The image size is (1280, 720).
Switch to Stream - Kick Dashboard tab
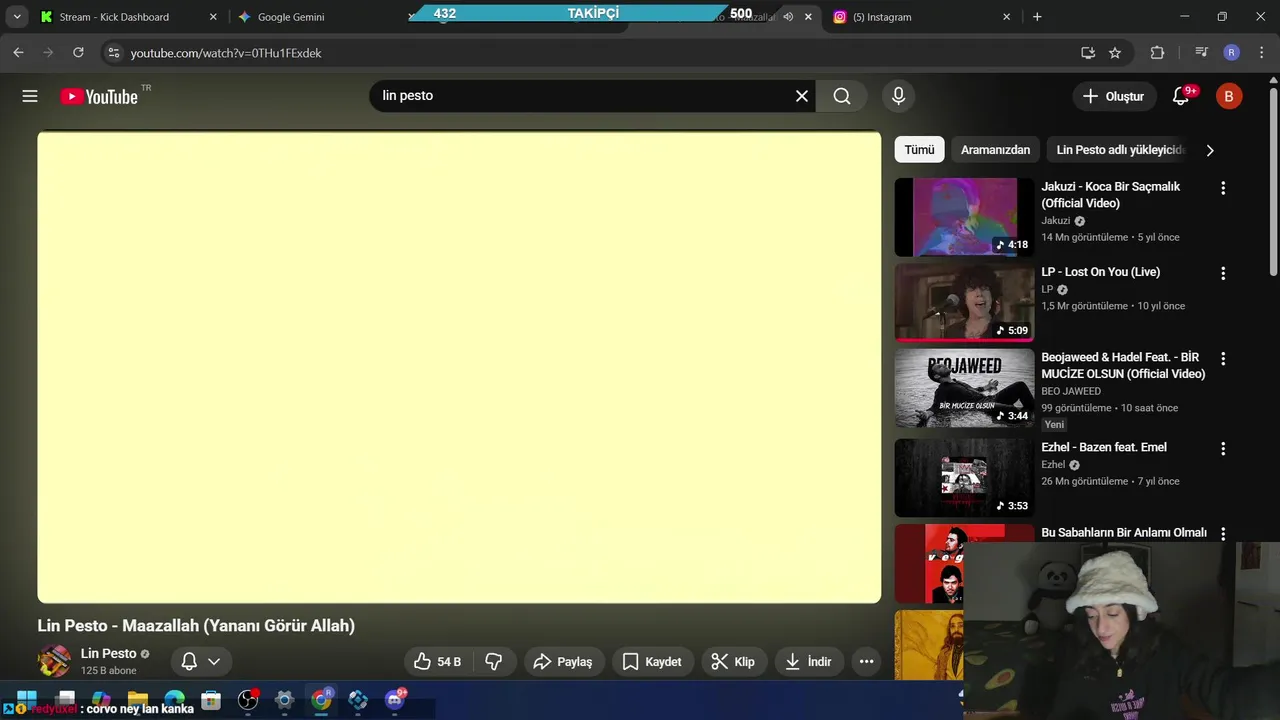tap(114, 17)
